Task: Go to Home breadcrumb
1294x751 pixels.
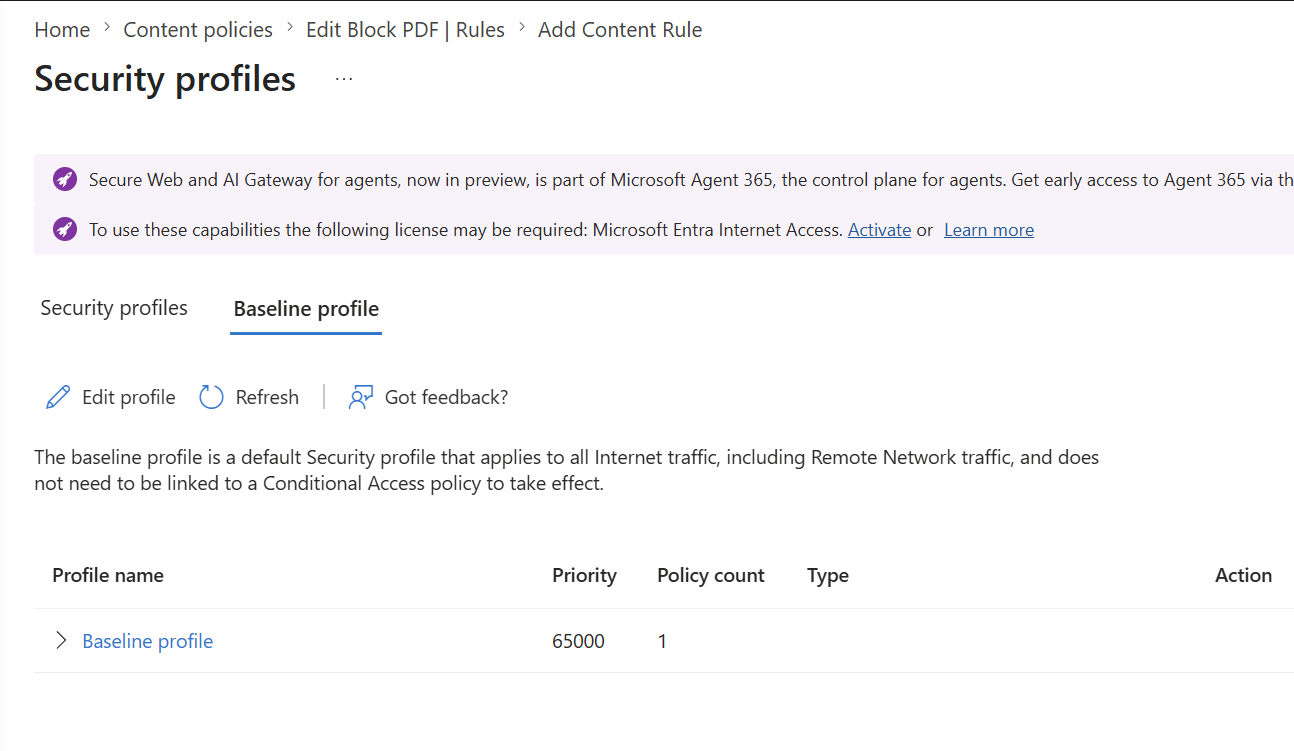Action: [x=62, y=30]
